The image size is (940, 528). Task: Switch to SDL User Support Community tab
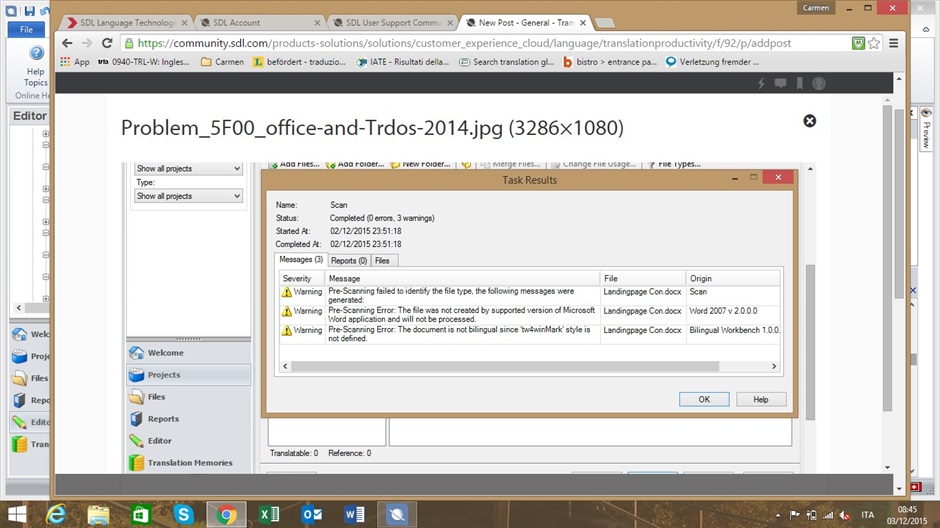tap(392, 23)
